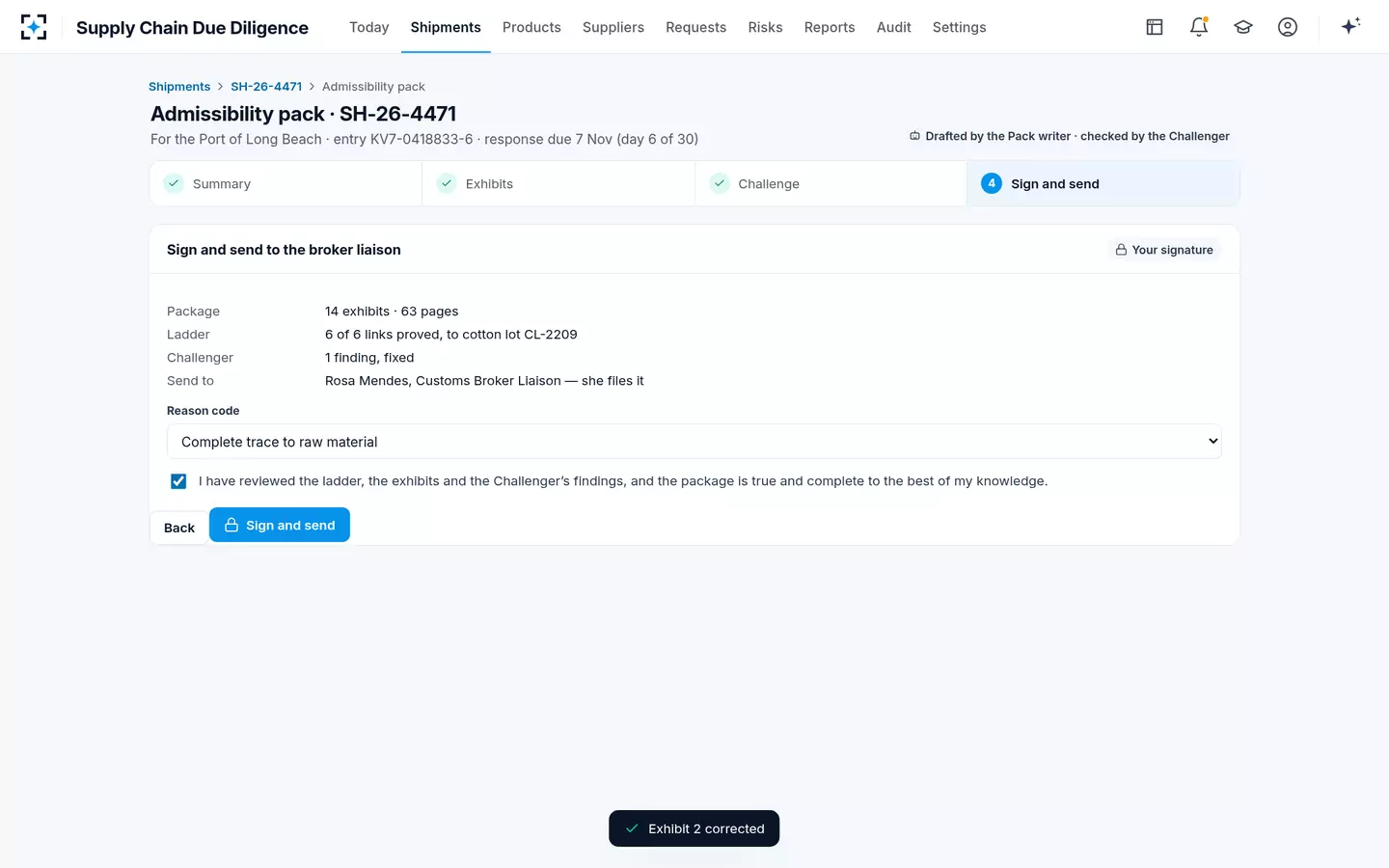Open the learning graduation cap icon
The width and height of the screenshot is (1389, 868).
(x=1243, y=27)
